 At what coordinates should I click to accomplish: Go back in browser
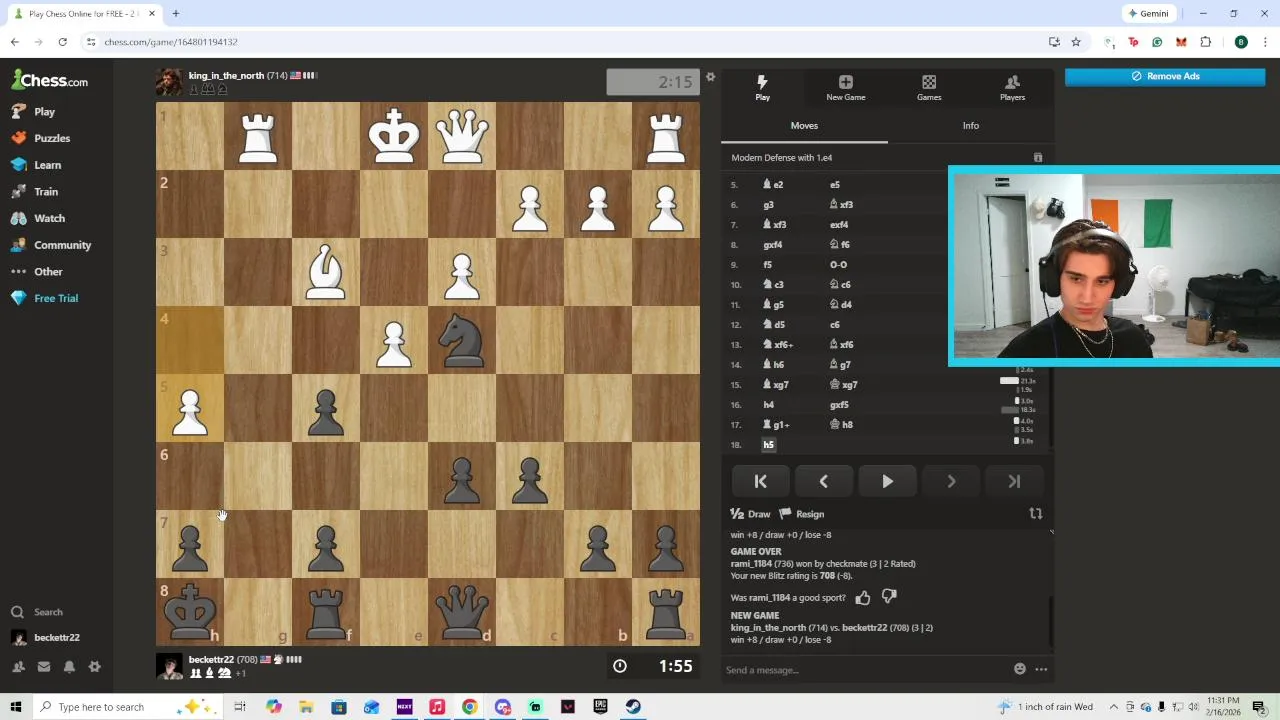[x=14, y=42]
